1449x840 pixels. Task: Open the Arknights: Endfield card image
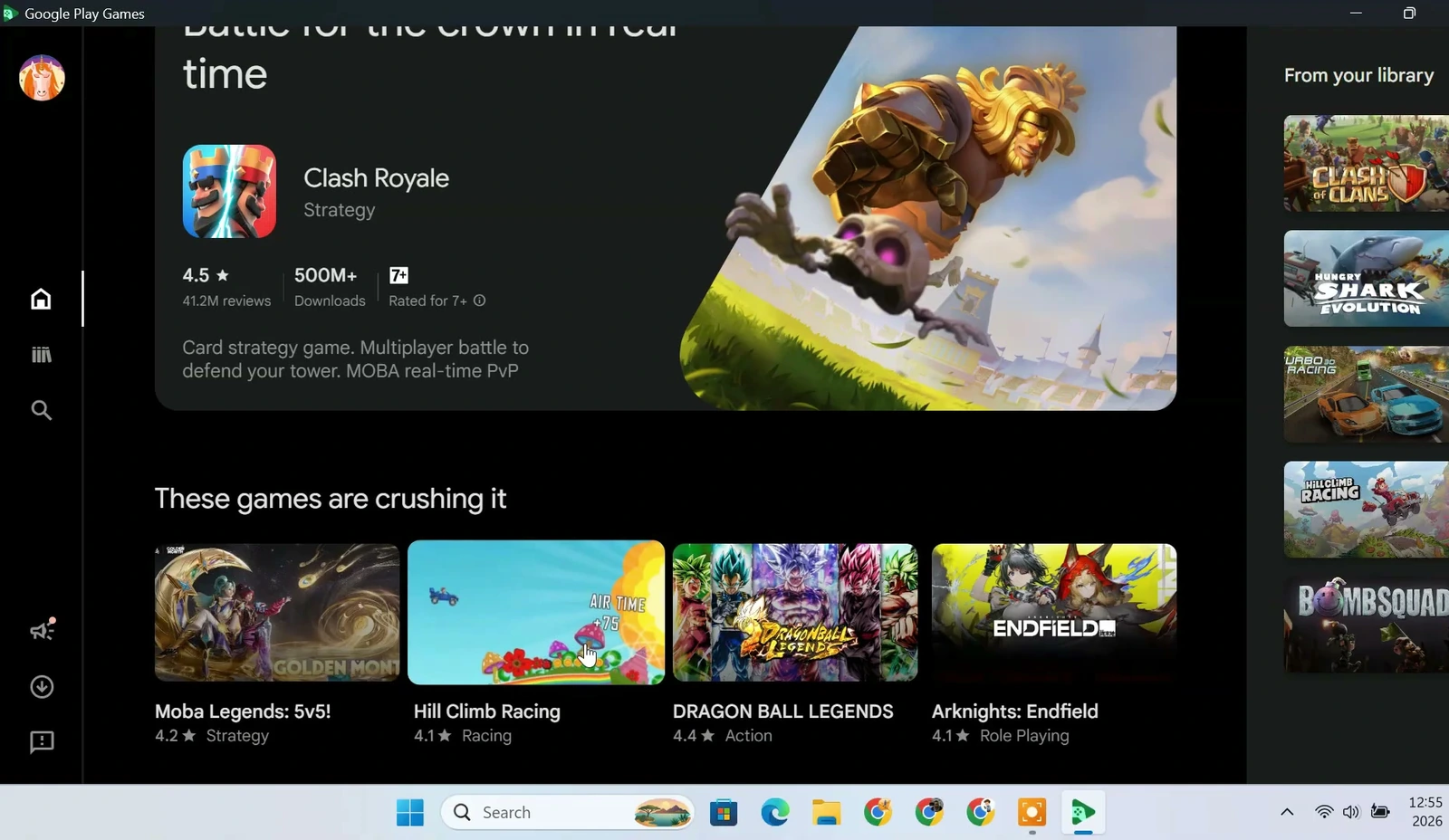coord(1054,612)
